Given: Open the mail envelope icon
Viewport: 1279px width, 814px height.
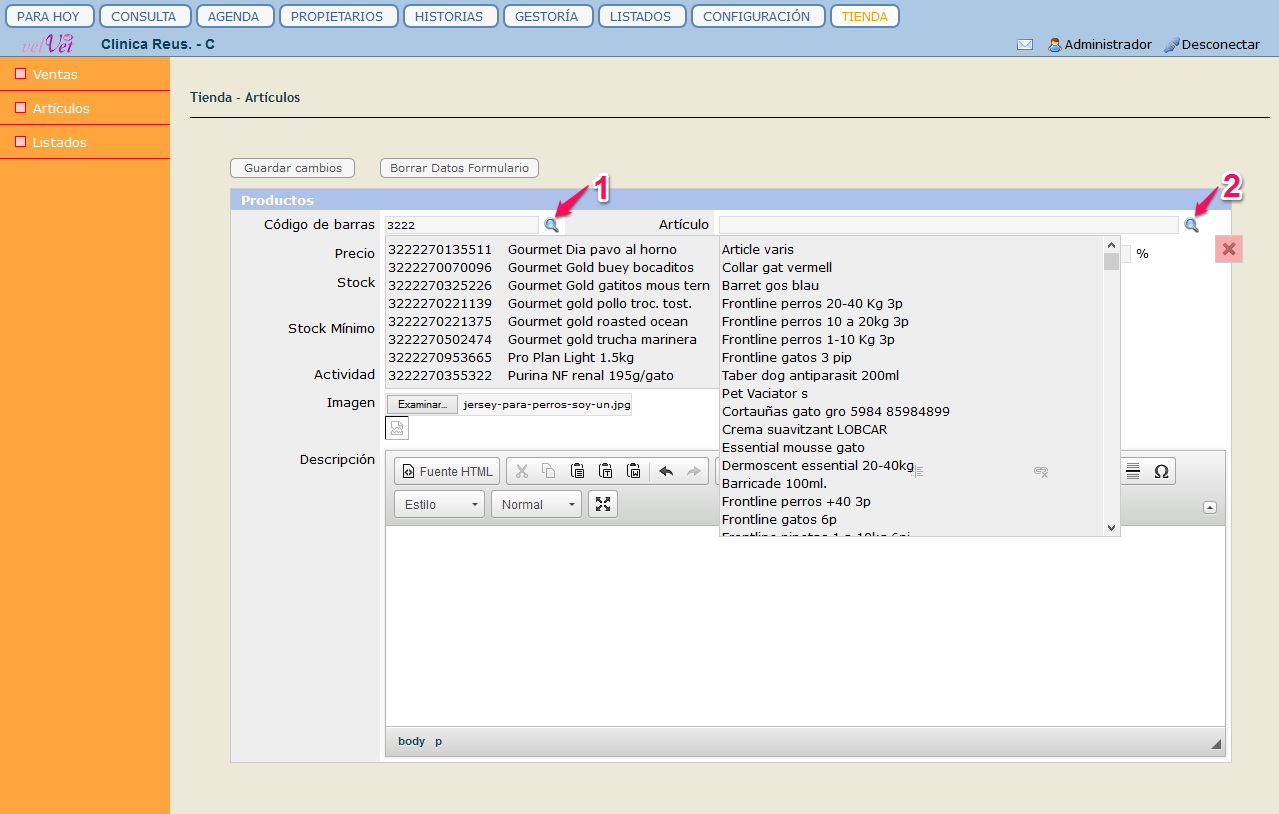Looking at the screenshot, I should [x=1025, y=45].
